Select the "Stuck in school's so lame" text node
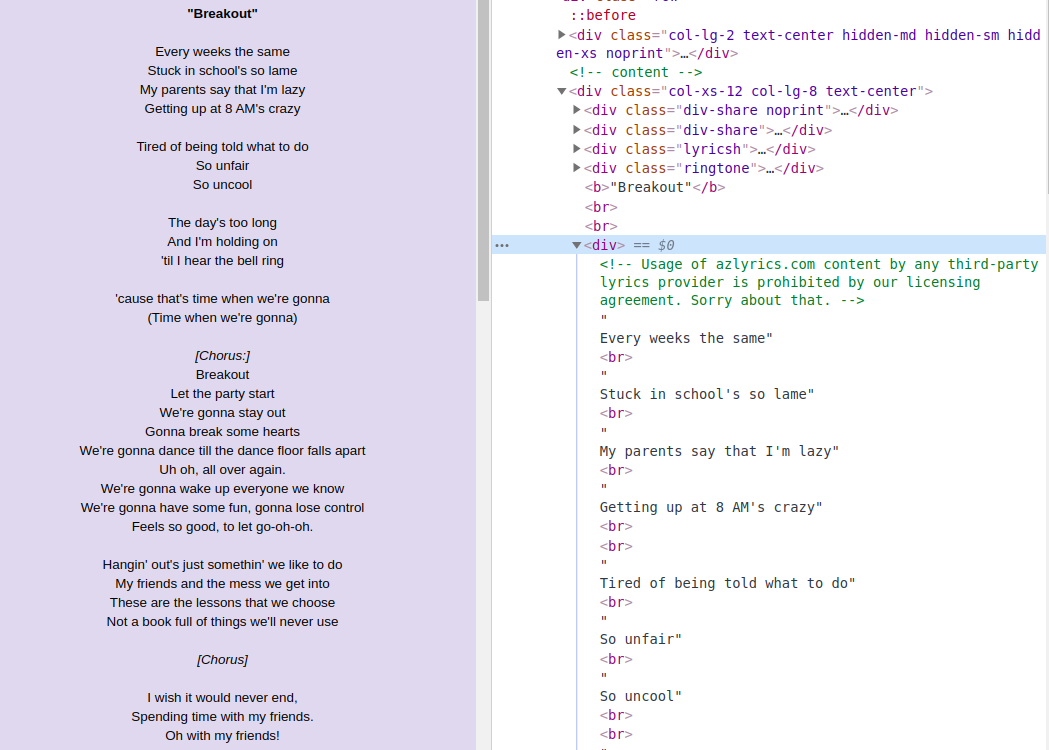This screenshot has height=750, width=1049. tap(706, 394)
